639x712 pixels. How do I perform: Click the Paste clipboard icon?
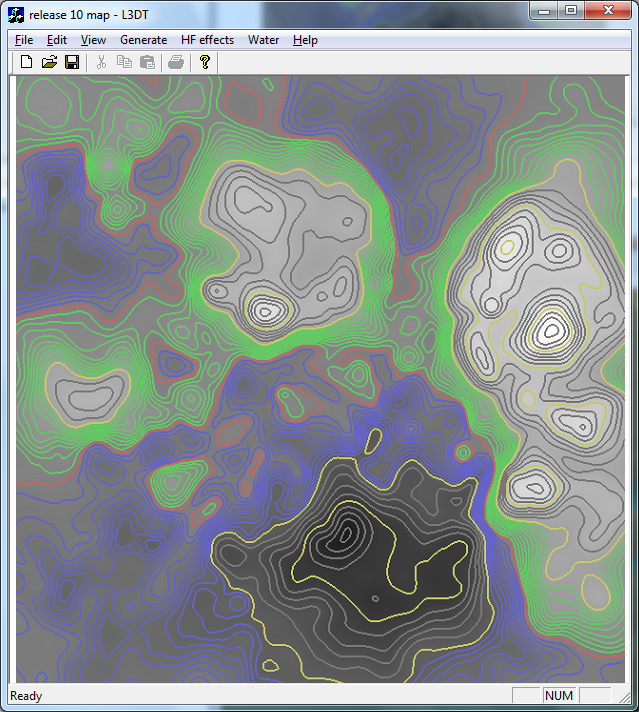coord(147,62)
